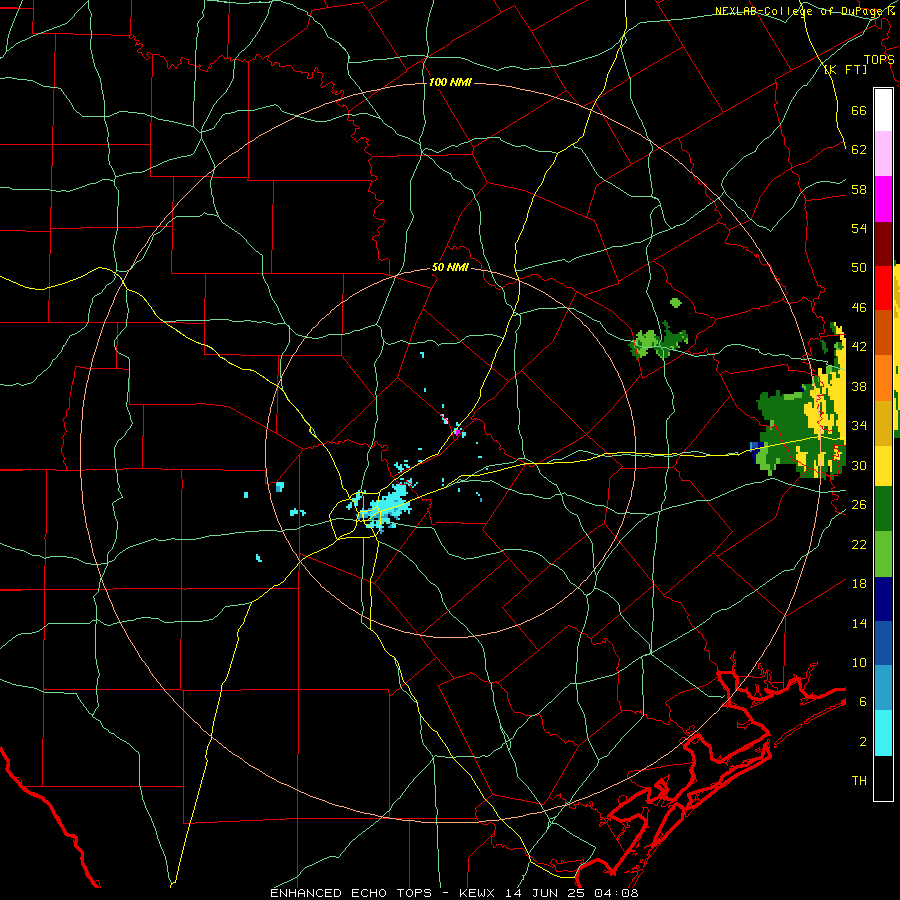Click the dark green legend swatch
Image resolution: width=900 pixels, height=900 pixels.
pyautogui.click(x=883, y=509)
